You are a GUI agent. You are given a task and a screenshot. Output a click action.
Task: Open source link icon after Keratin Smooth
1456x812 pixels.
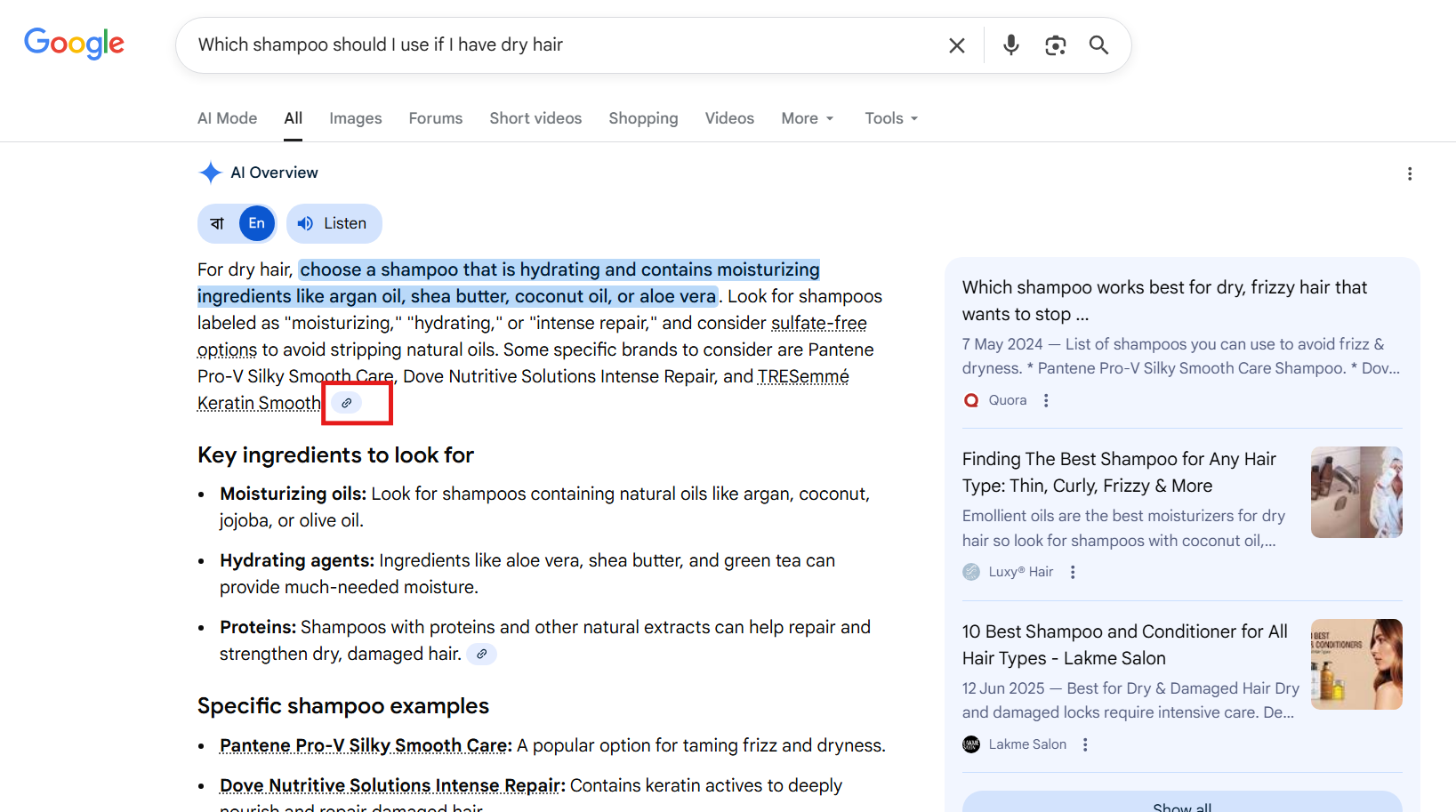(x=347, y=403)
